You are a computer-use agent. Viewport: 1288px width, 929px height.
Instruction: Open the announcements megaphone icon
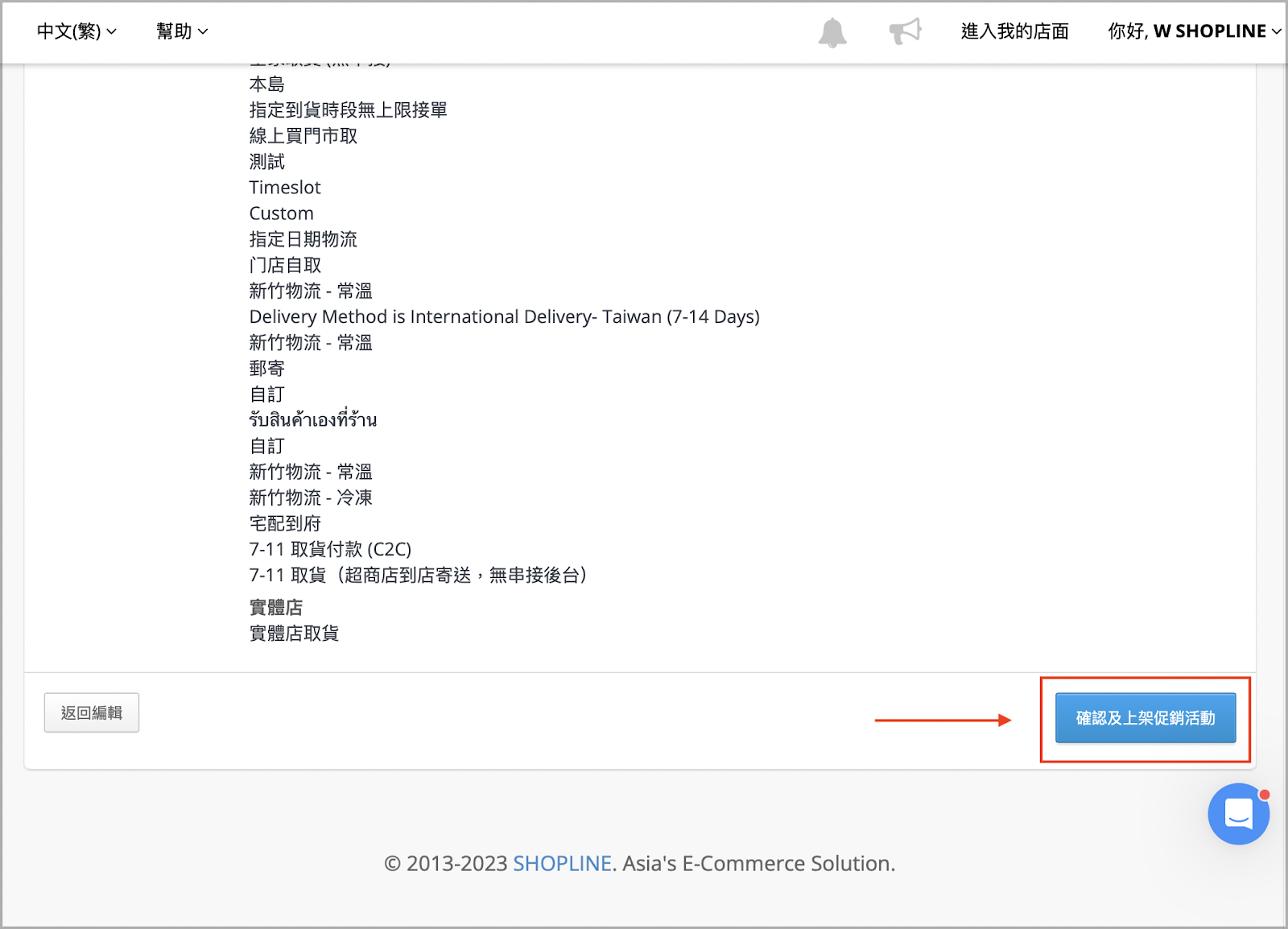[905, 31]
